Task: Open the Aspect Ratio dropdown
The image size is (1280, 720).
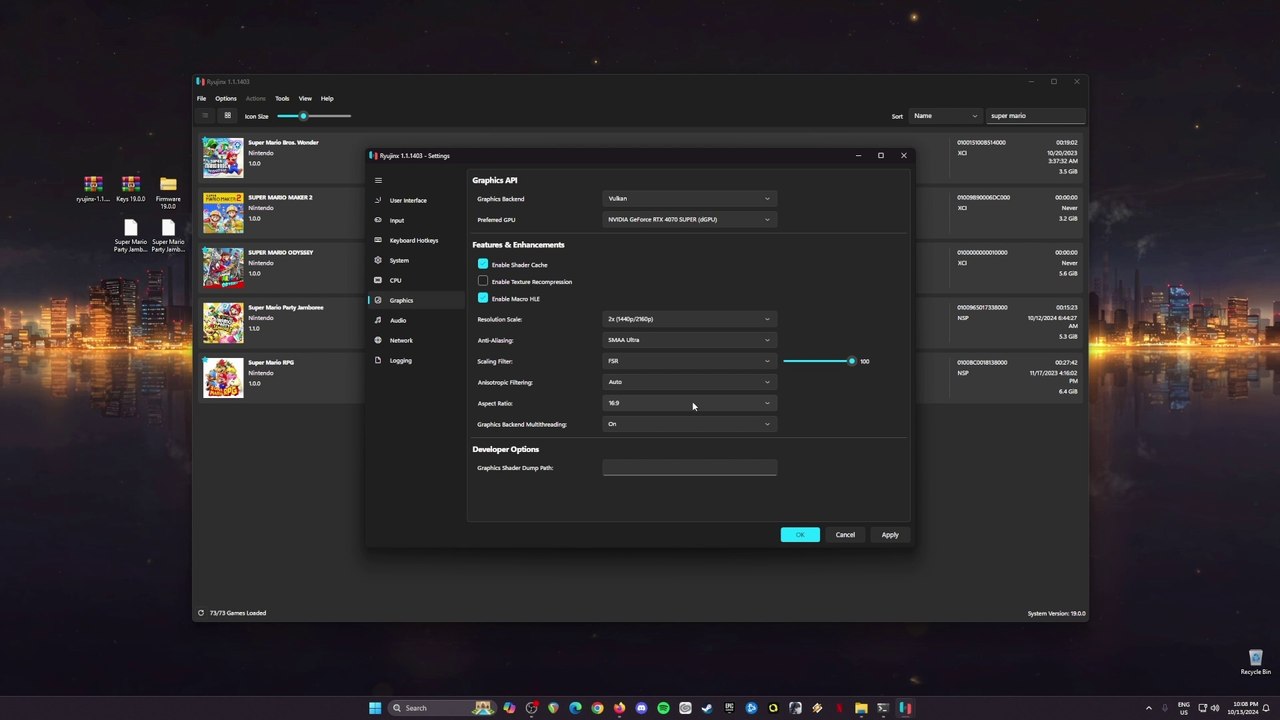Action: click(x=689, y=403)
